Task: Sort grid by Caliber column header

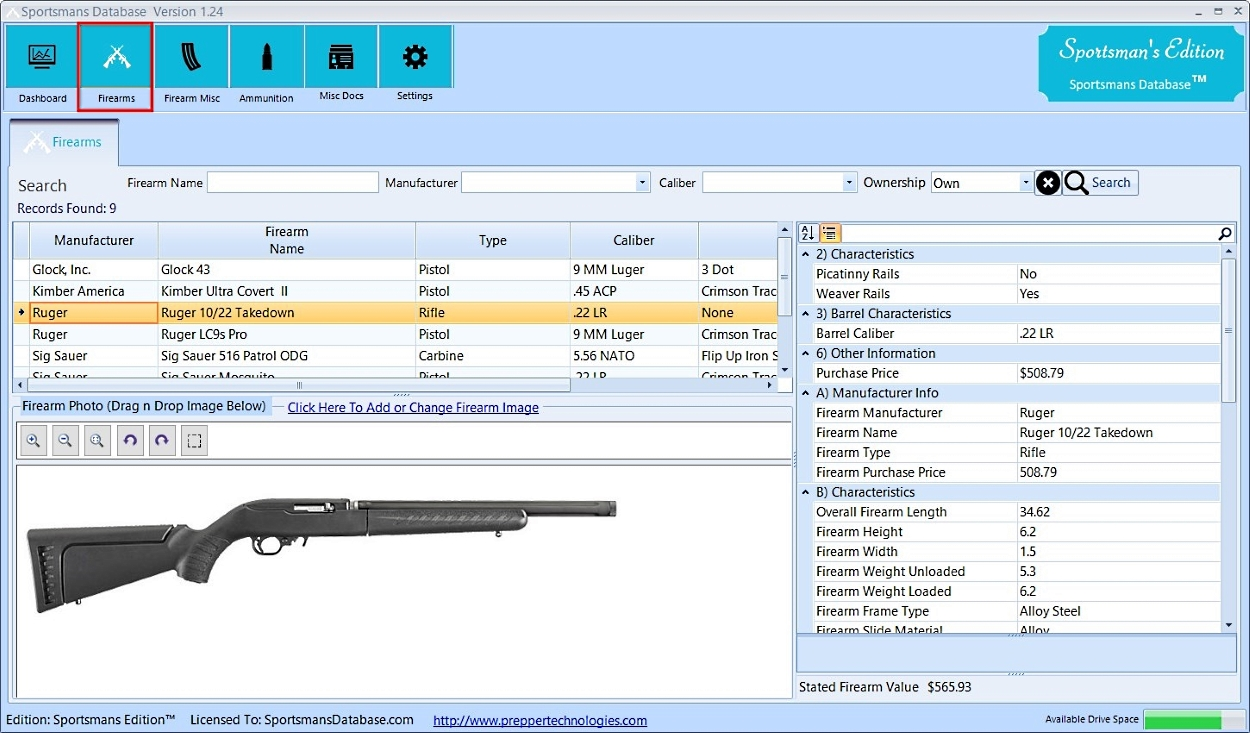Action: [x=634, y=240]
